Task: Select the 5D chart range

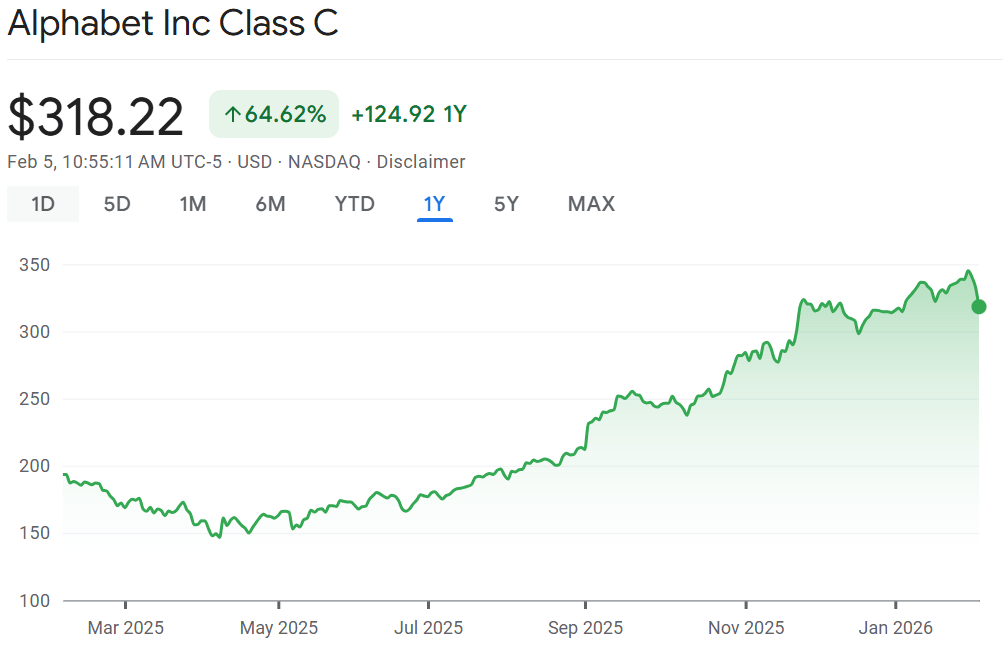Action: 117,204
